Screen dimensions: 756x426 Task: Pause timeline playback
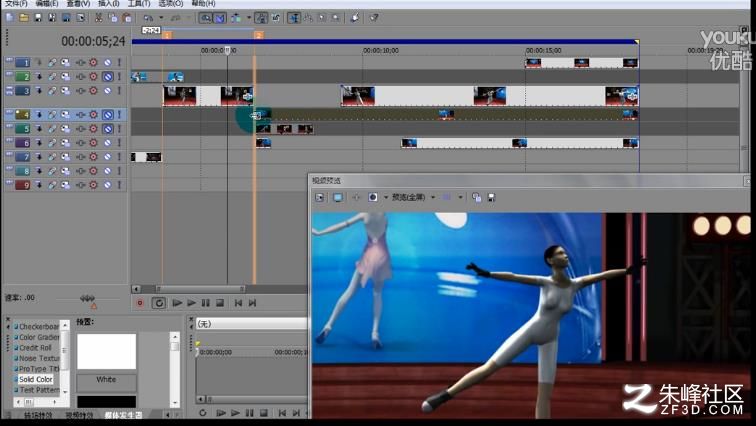click(205, 303)
